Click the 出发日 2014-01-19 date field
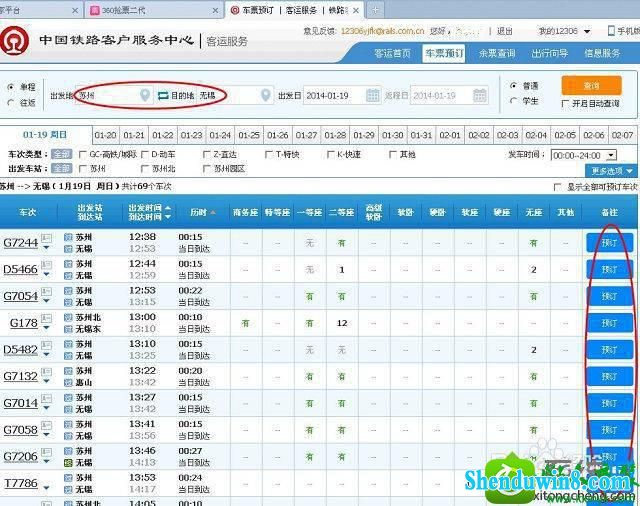This screenshot has height=506, width=640. click(342, 95)
